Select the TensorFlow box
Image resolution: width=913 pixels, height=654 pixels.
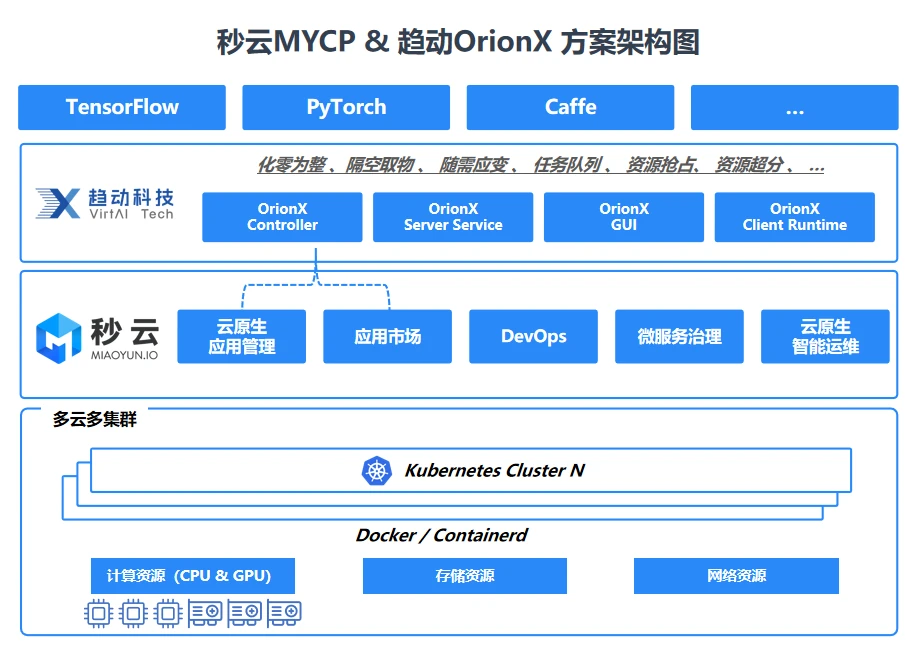[122, 107]
